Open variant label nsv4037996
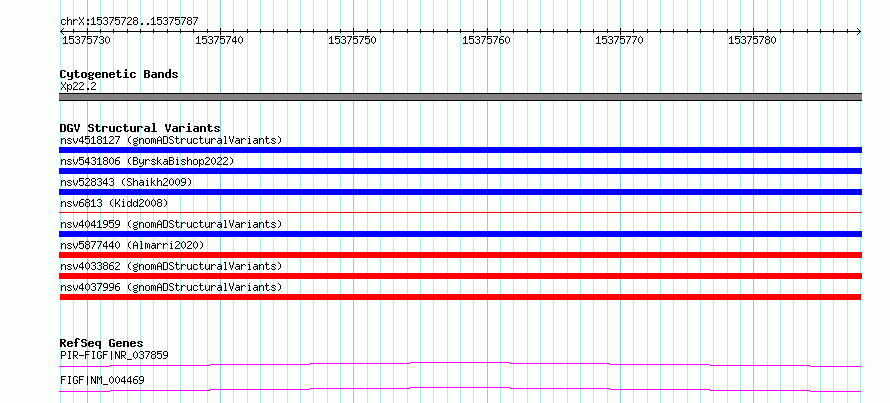 pyautogui.click(x=171, y=287)
